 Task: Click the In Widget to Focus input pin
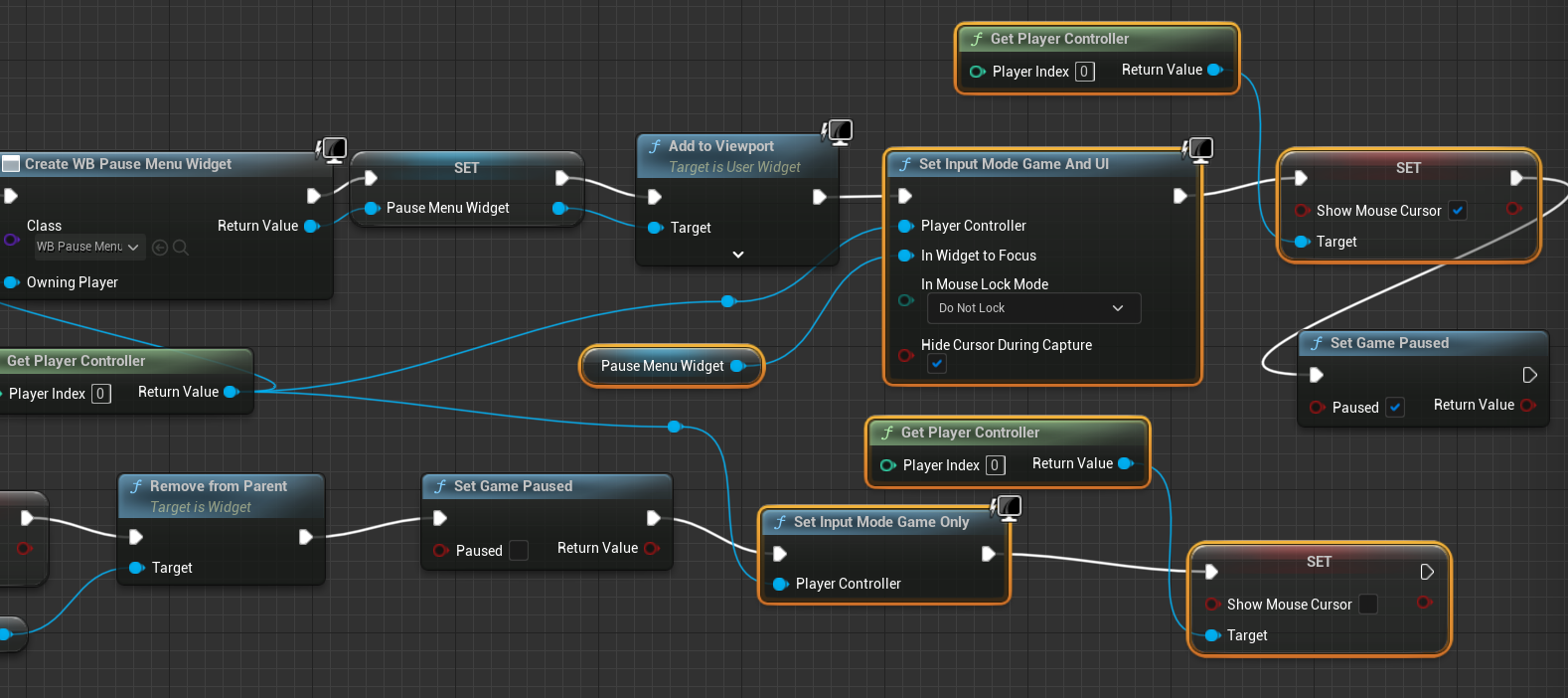[x=905, y=256]
